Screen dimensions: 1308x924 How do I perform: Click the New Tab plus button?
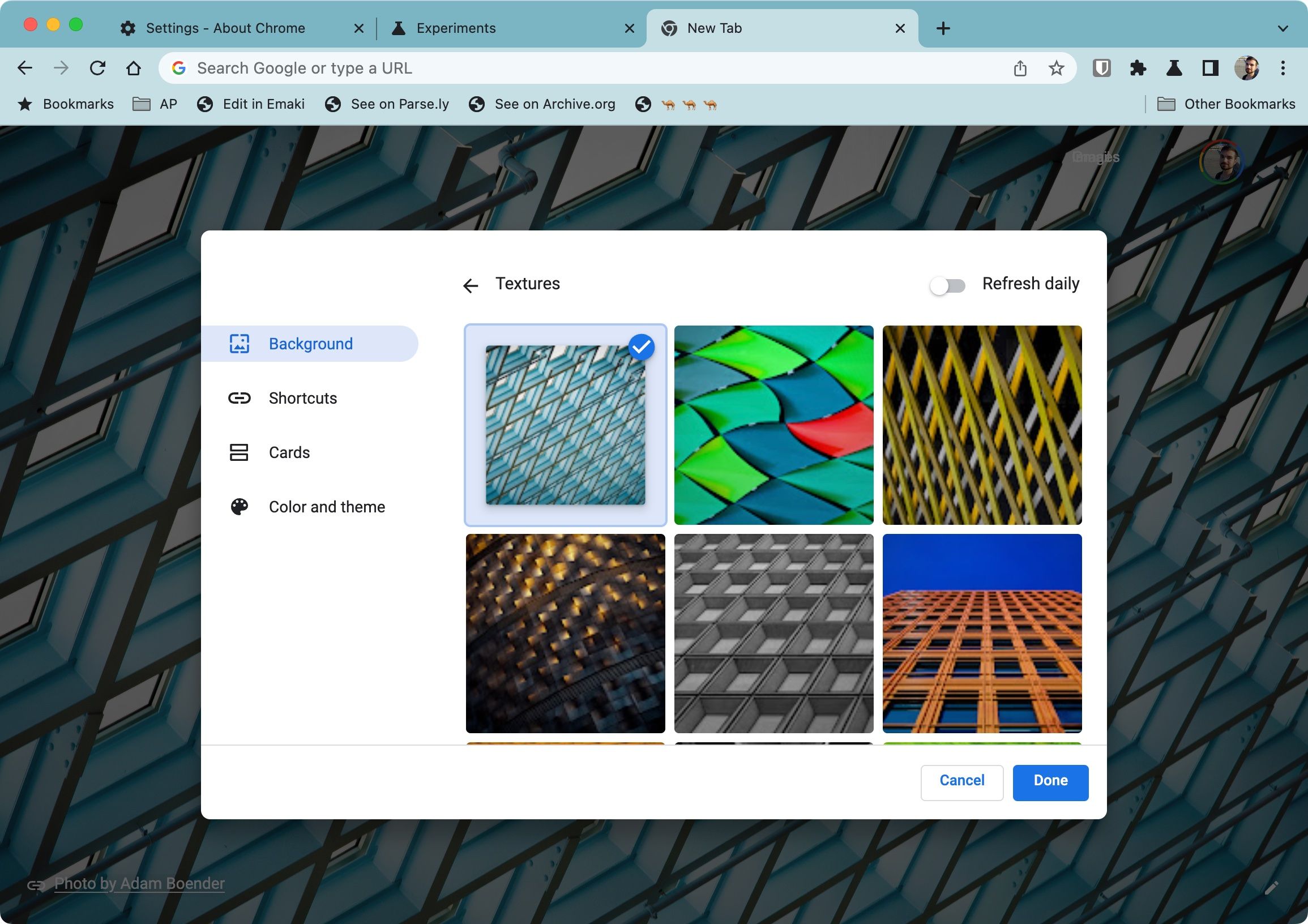pos(940,27)
